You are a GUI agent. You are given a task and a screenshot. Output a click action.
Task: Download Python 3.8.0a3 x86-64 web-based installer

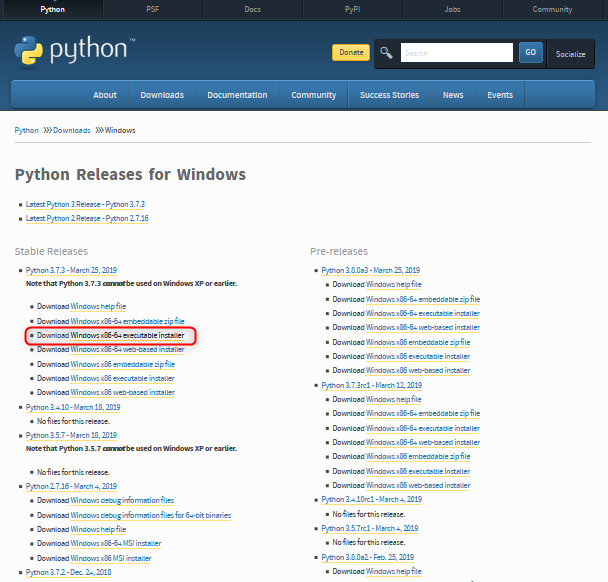423,328
